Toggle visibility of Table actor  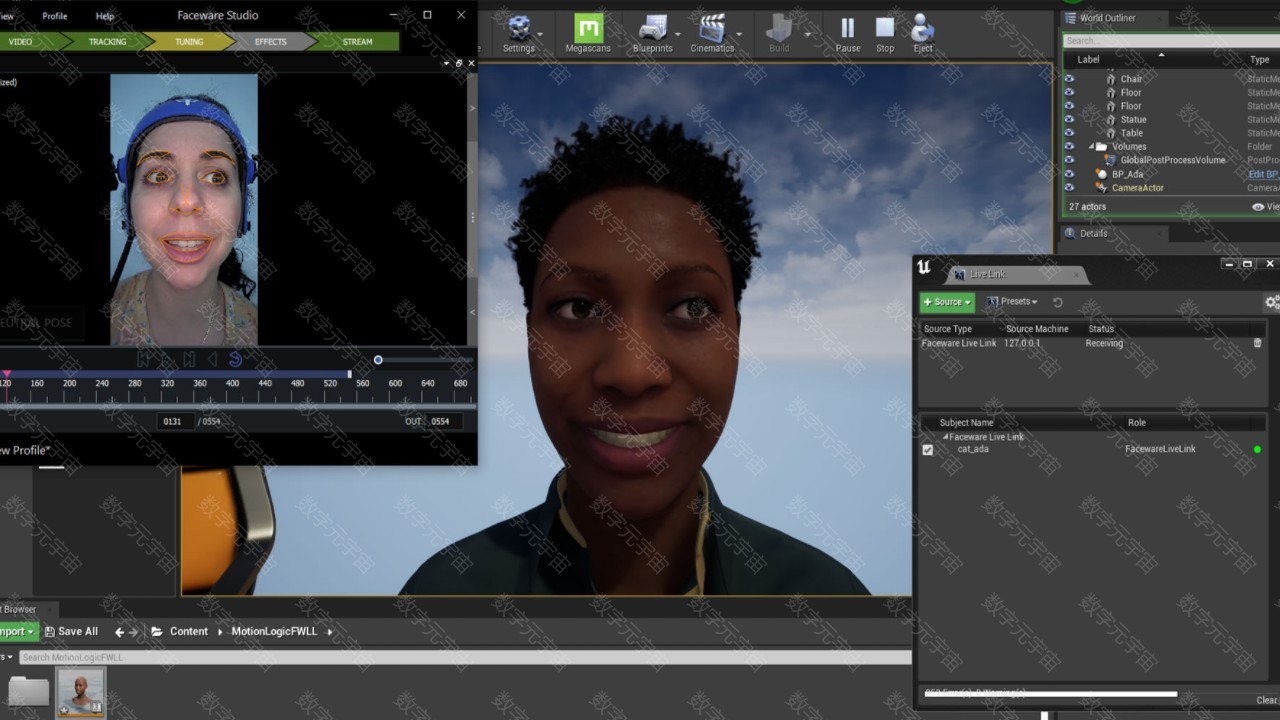pyautogui.click(x=1069, y=133)
